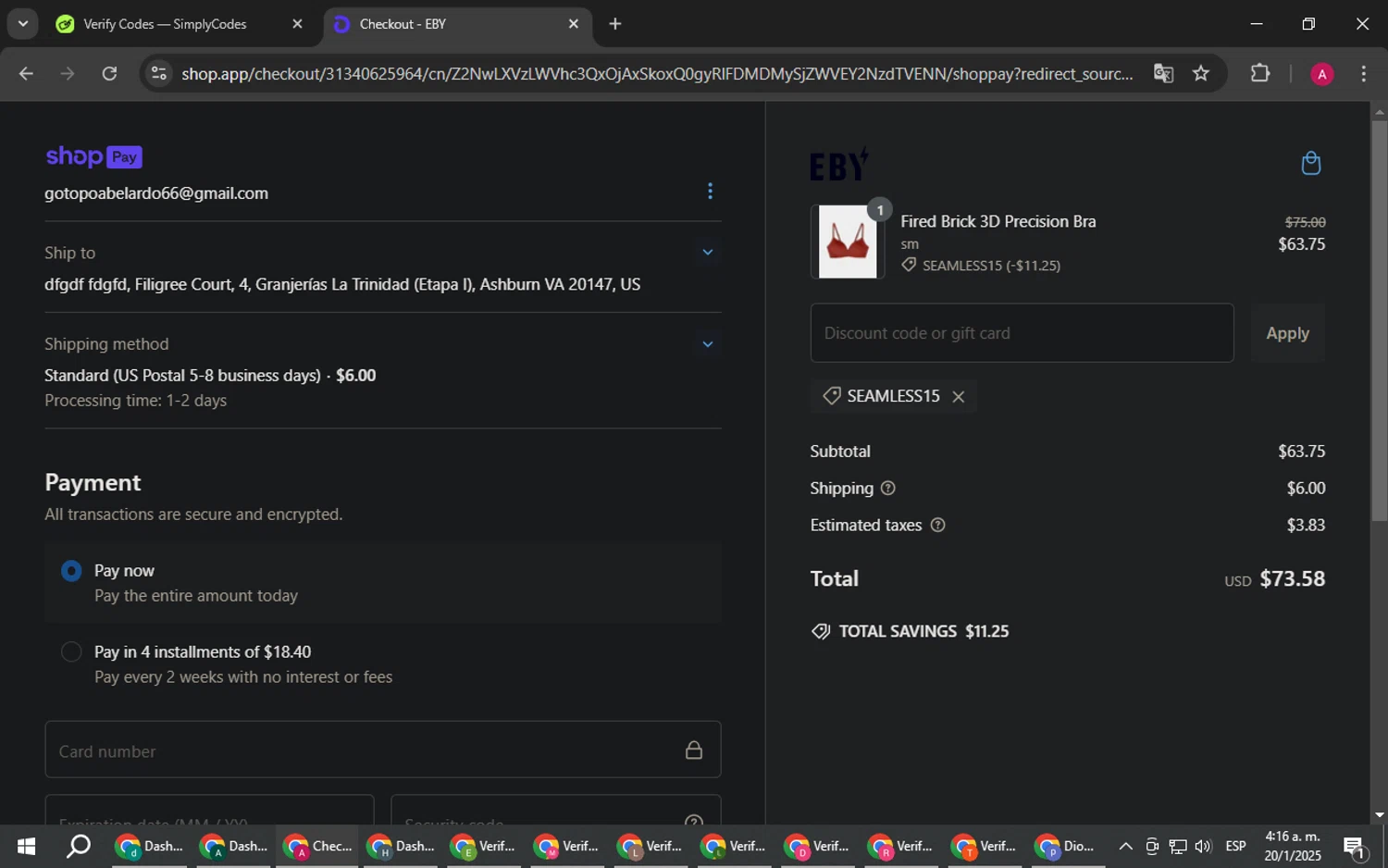Select the Pay now radio option
The image size is (1388, 868).
click(x=71, y=571)
